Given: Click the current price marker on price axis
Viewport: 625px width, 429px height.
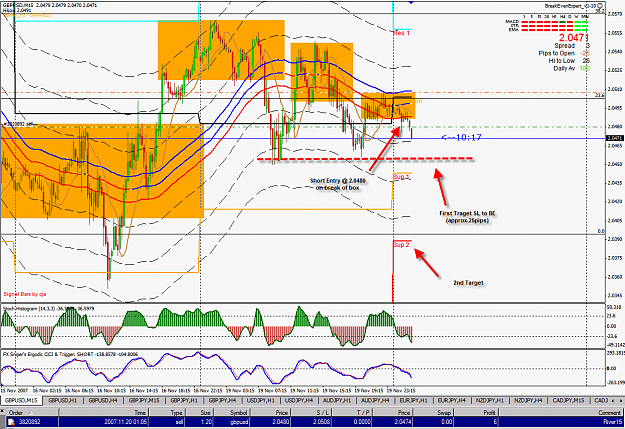Looking at the screenshot, I should pyautogui.click(x=615, y=138).
